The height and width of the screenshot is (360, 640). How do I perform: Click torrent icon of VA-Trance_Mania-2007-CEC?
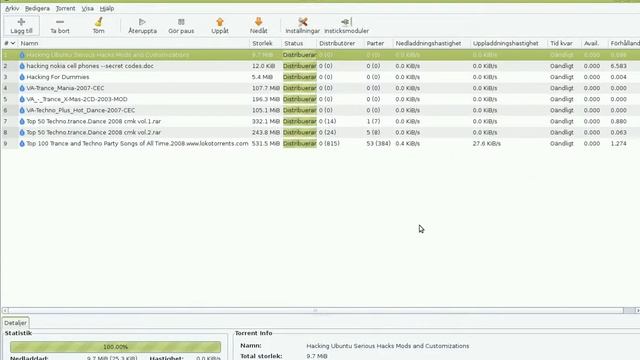22,88
